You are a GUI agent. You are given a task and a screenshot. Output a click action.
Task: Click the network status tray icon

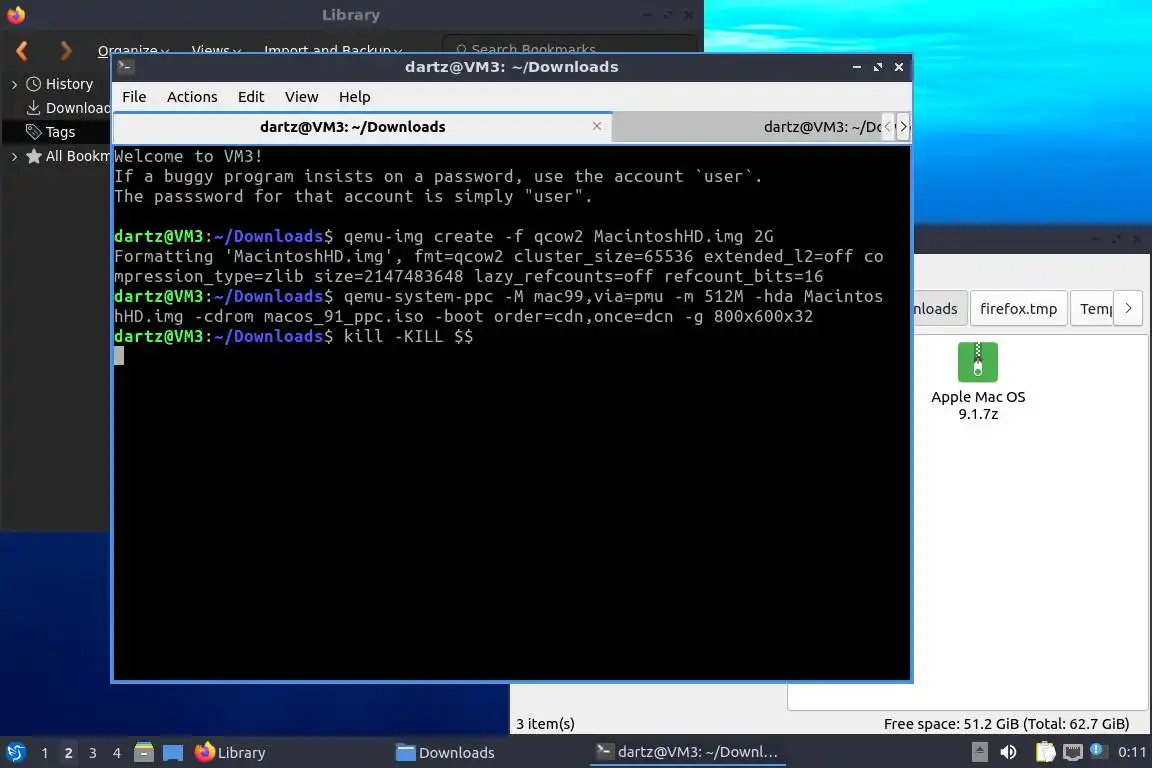[1073, 753]
